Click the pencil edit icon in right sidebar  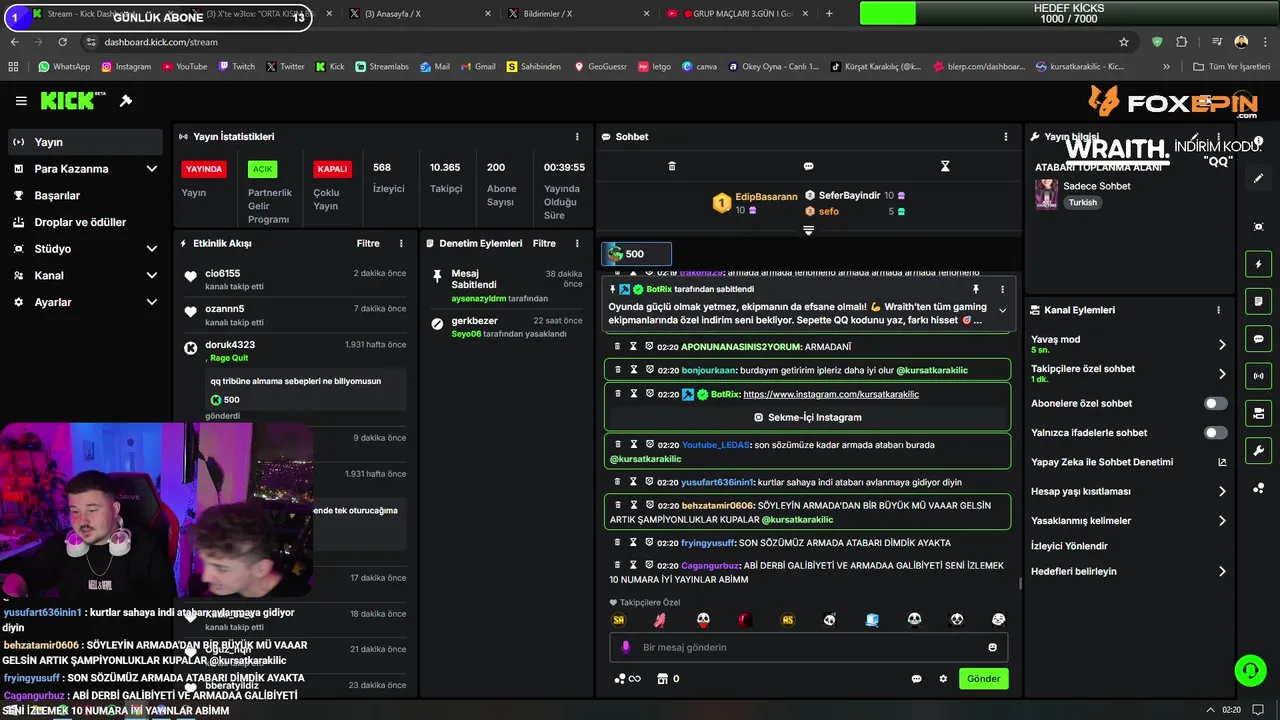click(1259, 178)
